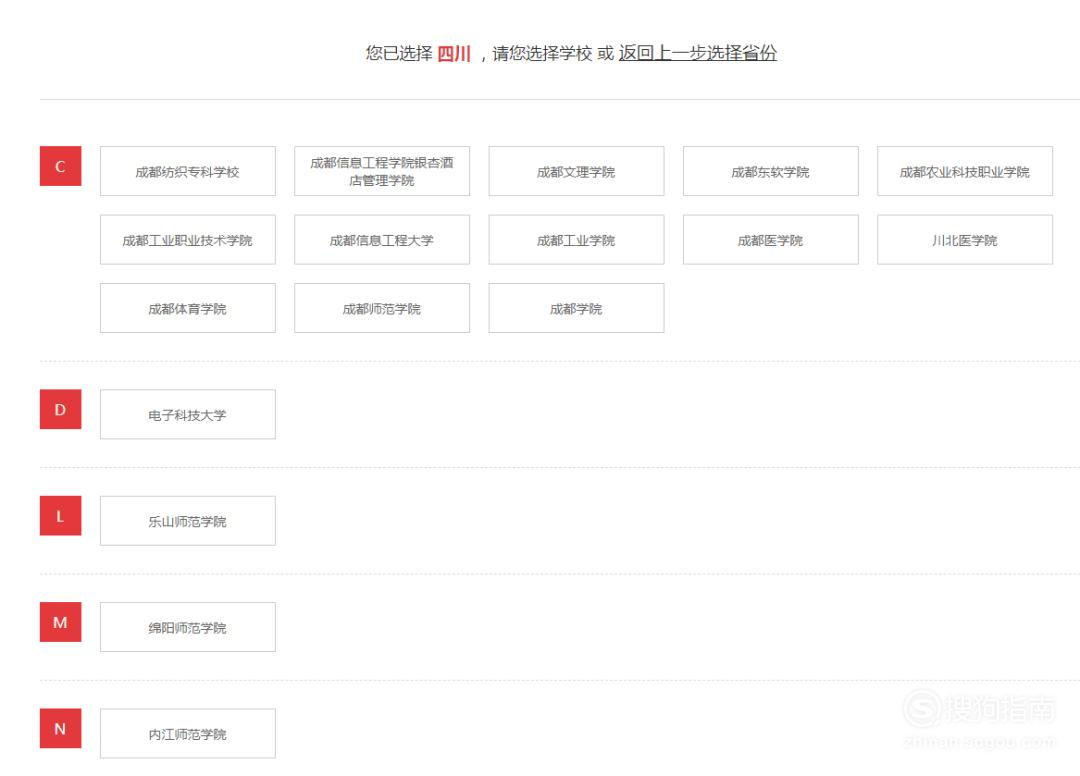Click the link 返回上一步选择省份
The width and height of the screenshot is (1080, 776).
tap(697, 53)
